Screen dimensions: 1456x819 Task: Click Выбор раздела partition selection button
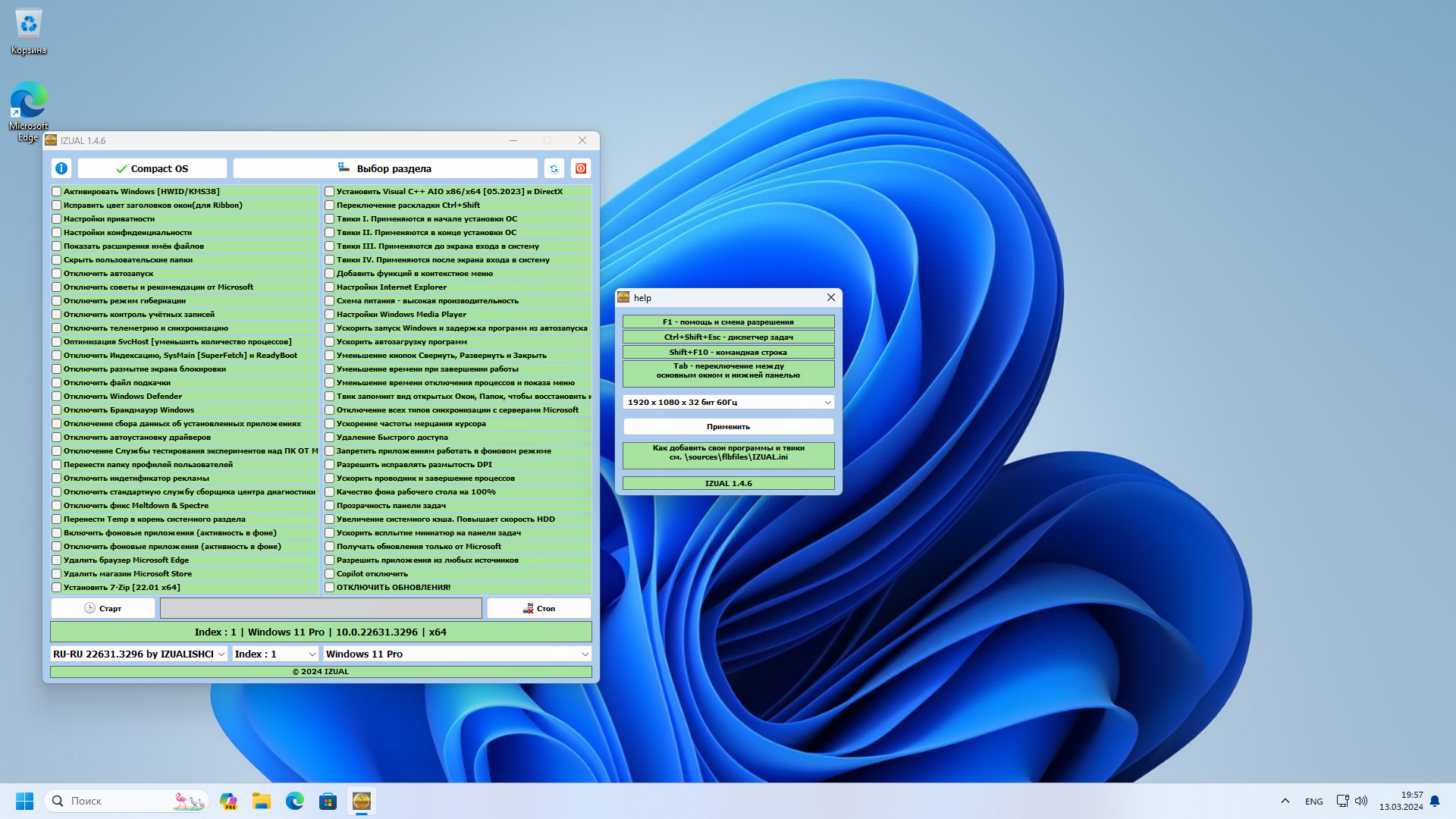385,168
